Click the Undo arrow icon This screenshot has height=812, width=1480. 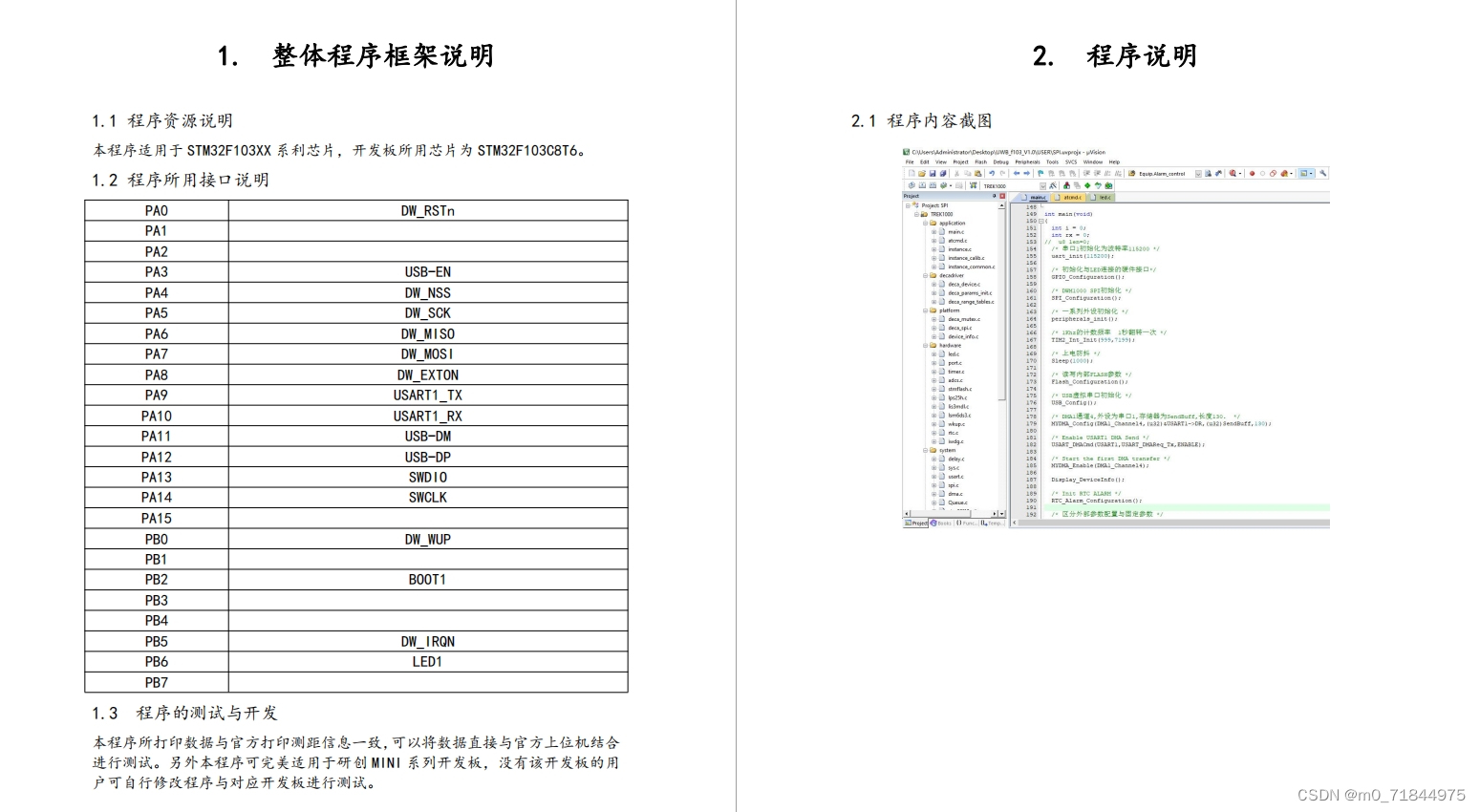[x=992, y=174]
